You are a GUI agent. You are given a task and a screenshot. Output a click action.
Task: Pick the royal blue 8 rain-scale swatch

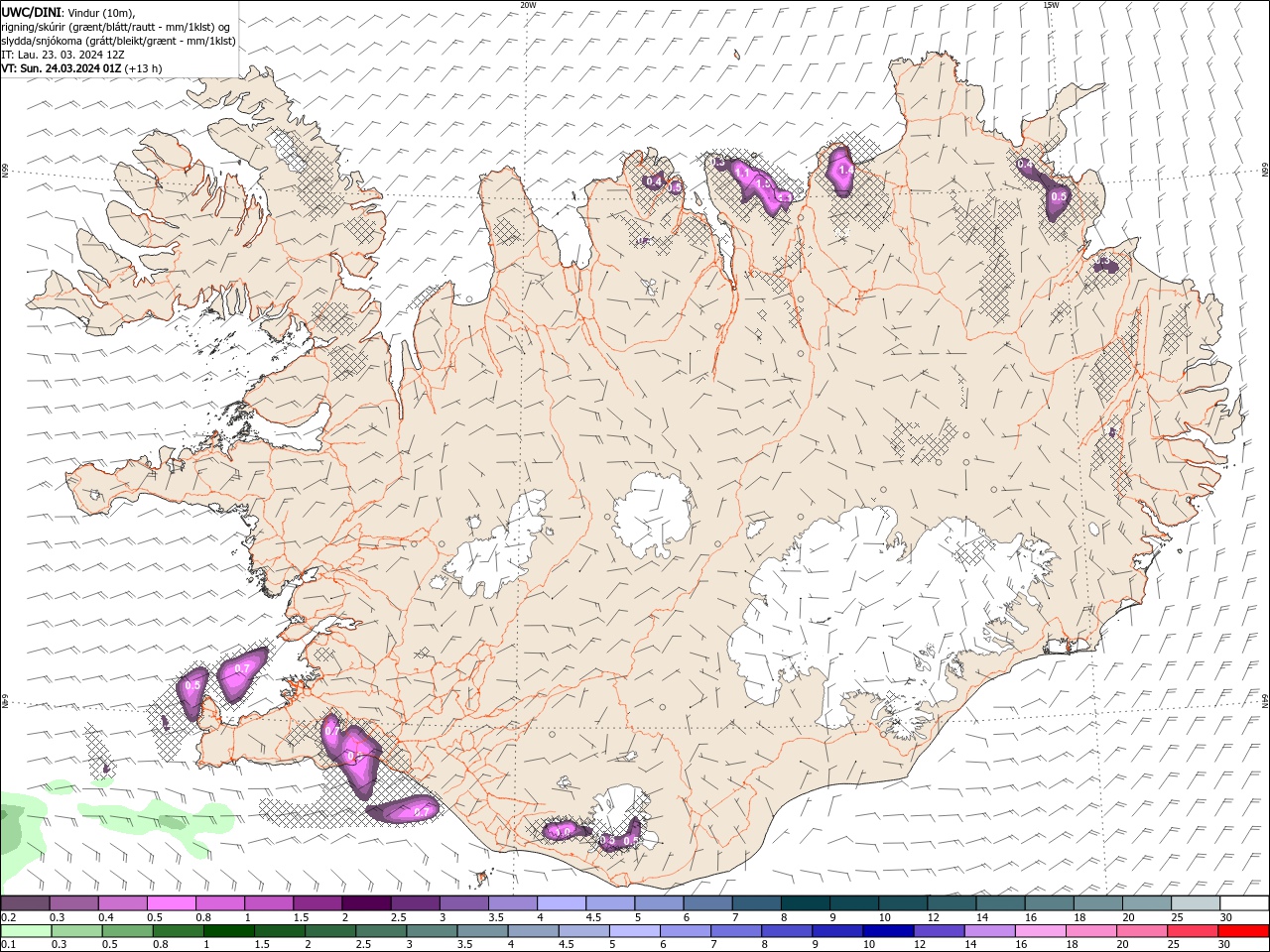(x=787, y=931)
